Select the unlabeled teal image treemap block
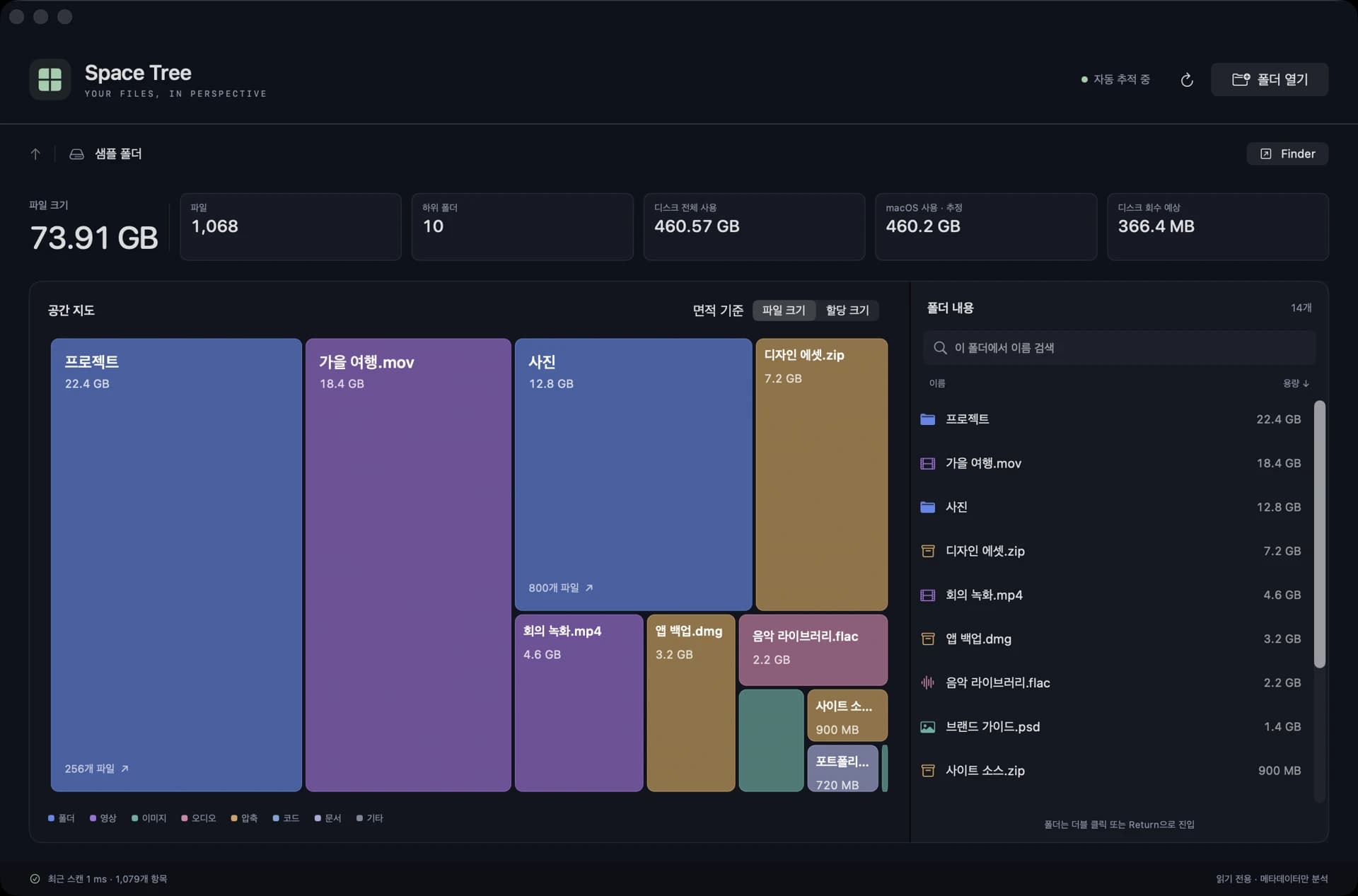The height and width of the screenshot is (896, 1358). click(x=771, y=740)
